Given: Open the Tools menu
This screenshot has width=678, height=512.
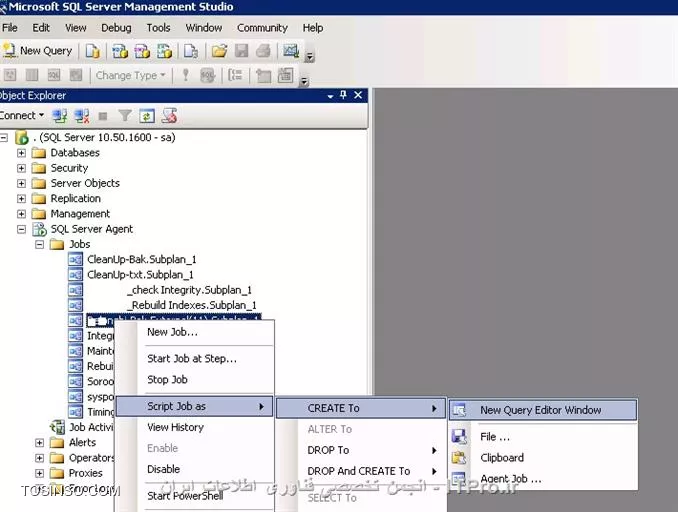Looking at the screenshot, I should (x=158, y=28).
